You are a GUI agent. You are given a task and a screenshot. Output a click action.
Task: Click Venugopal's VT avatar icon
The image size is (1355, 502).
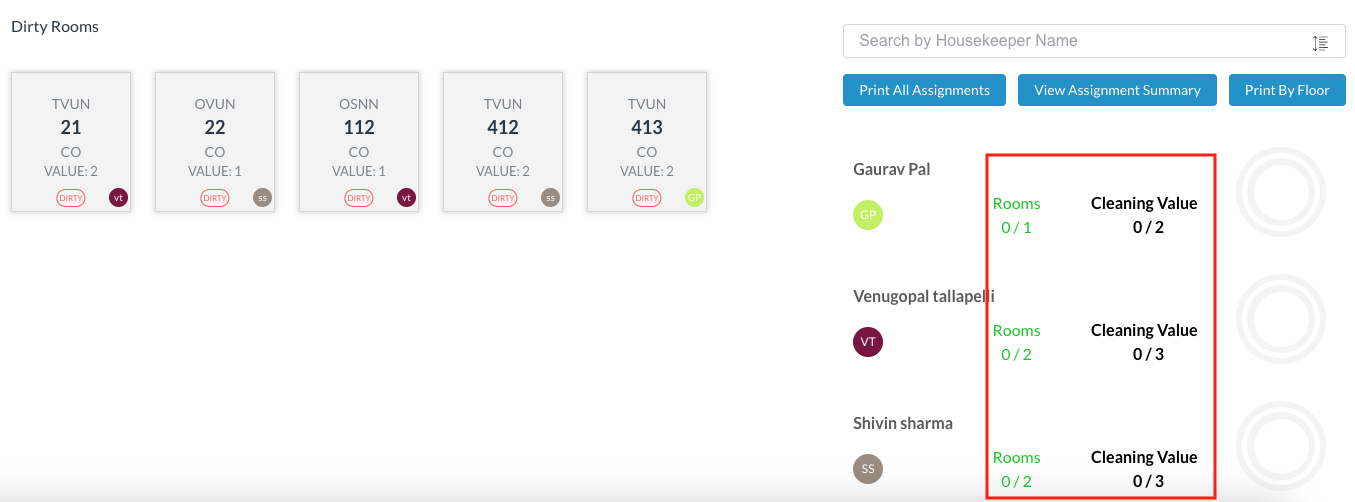pyautogui.click(x=868, y=342)
